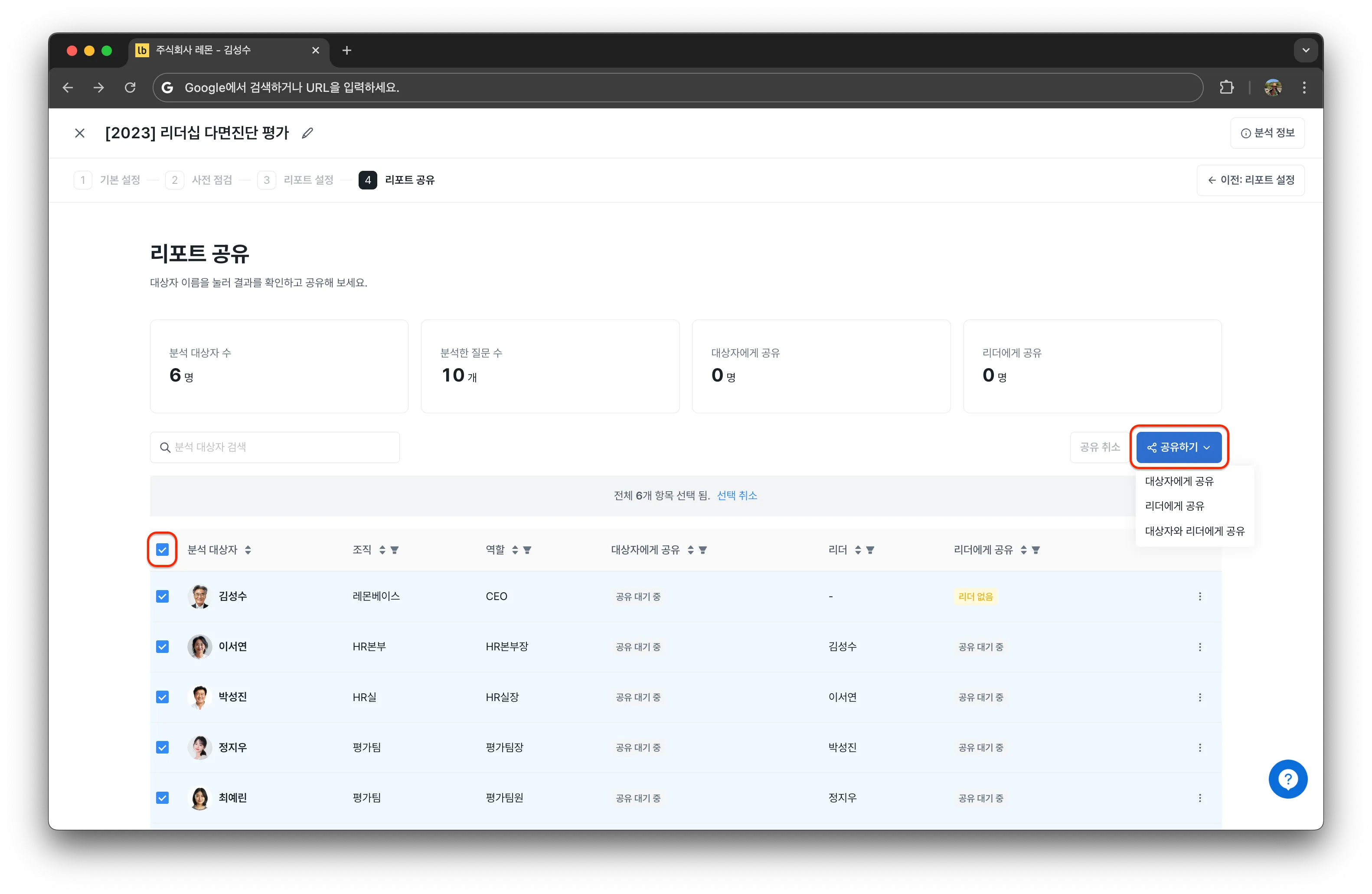Uncheck the 최예린 row checkbox
This screenshot has width=1372, height=894.
click(x=163, y=798)
